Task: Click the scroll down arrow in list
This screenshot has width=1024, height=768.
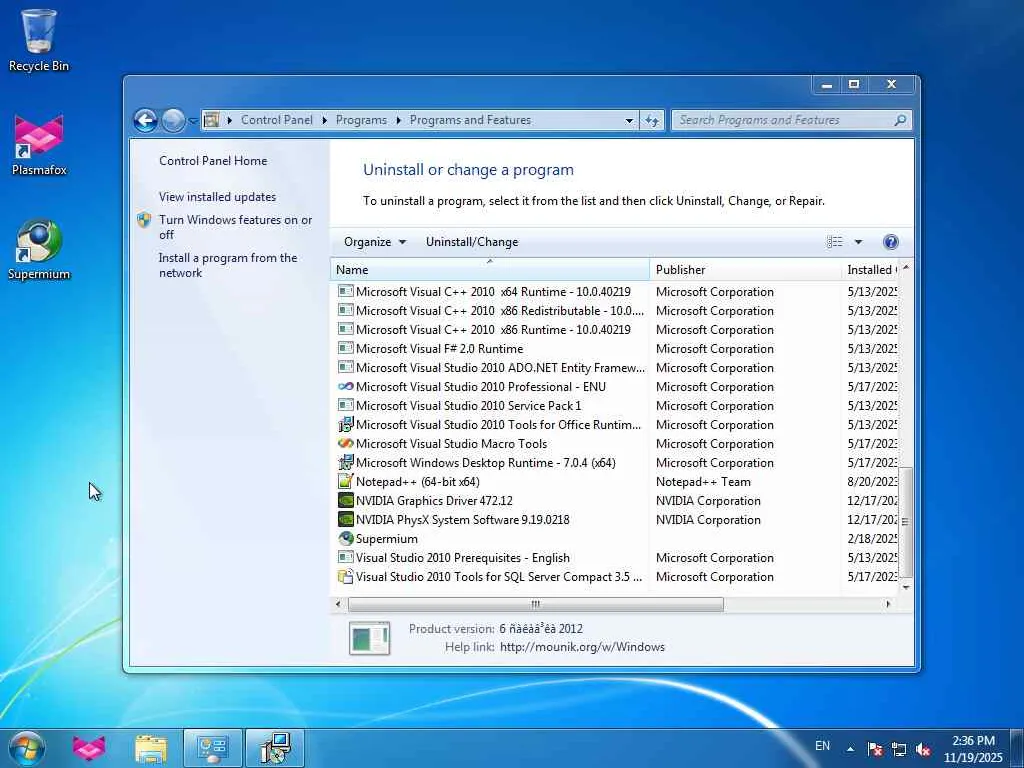Action: [905, 587]
